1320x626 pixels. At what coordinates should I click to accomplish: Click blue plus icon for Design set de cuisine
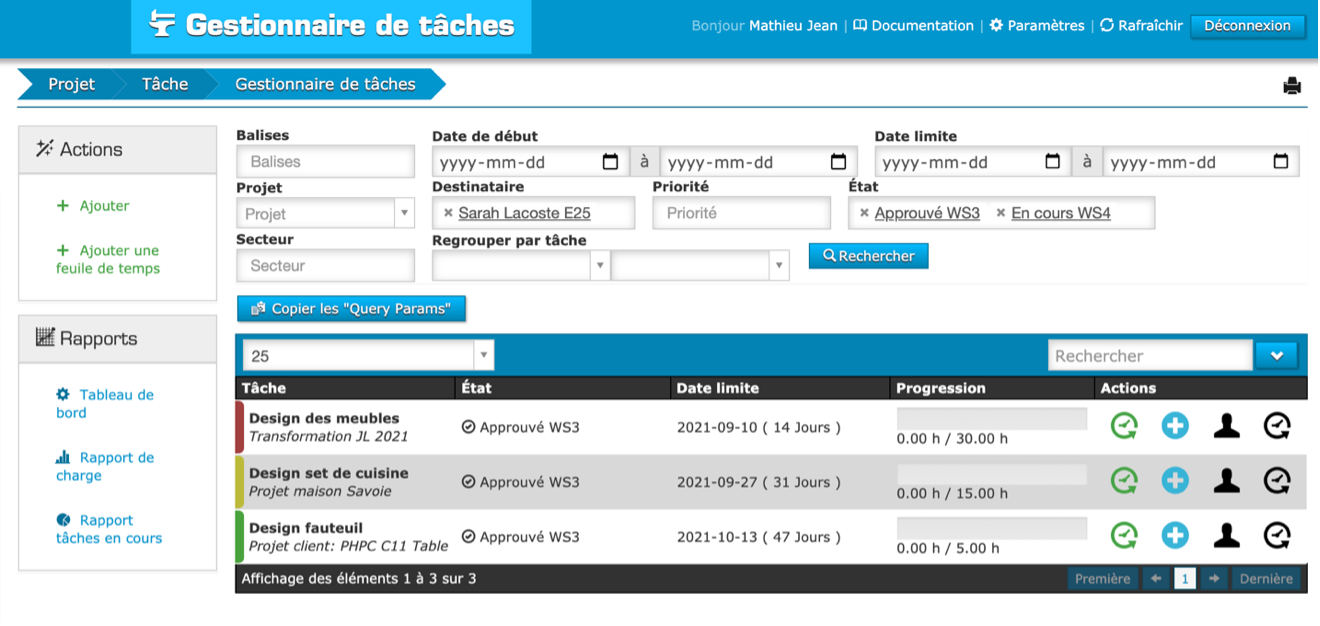click(x=1175, y=481)
